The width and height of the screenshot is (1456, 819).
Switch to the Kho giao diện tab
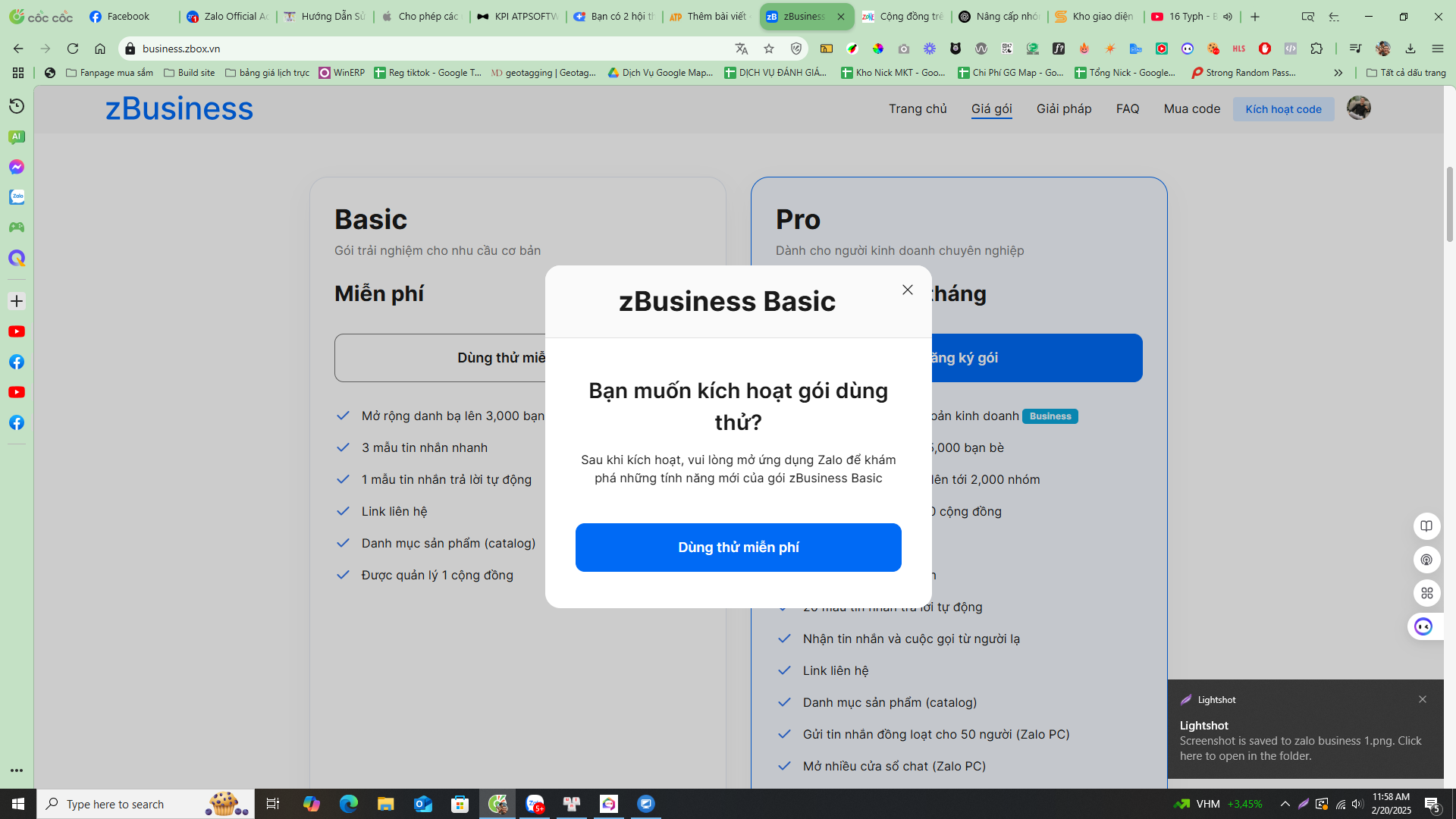coord(1095,16)
